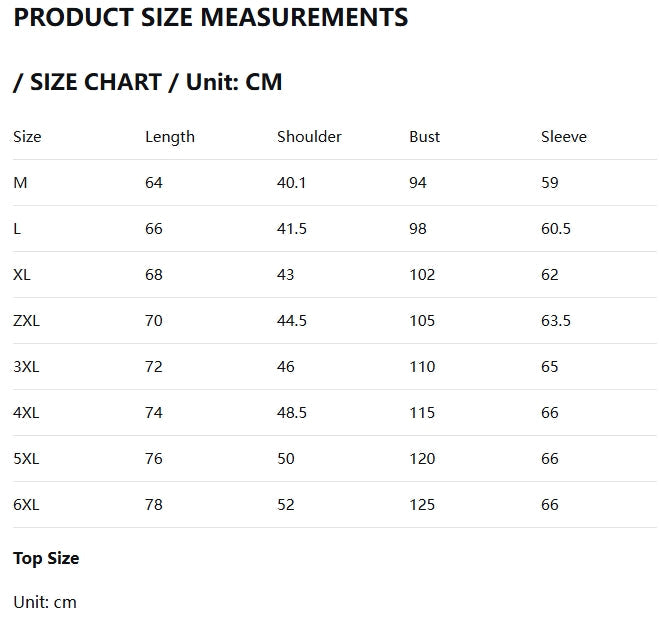Click the Top Size bold label
This screenshot has height=622, width=659.
click(46, 558)
